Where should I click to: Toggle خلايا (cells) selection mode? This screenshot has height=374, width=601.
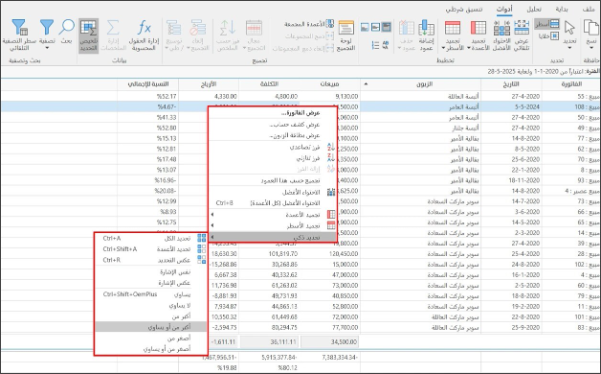click(x=549, y=36)
